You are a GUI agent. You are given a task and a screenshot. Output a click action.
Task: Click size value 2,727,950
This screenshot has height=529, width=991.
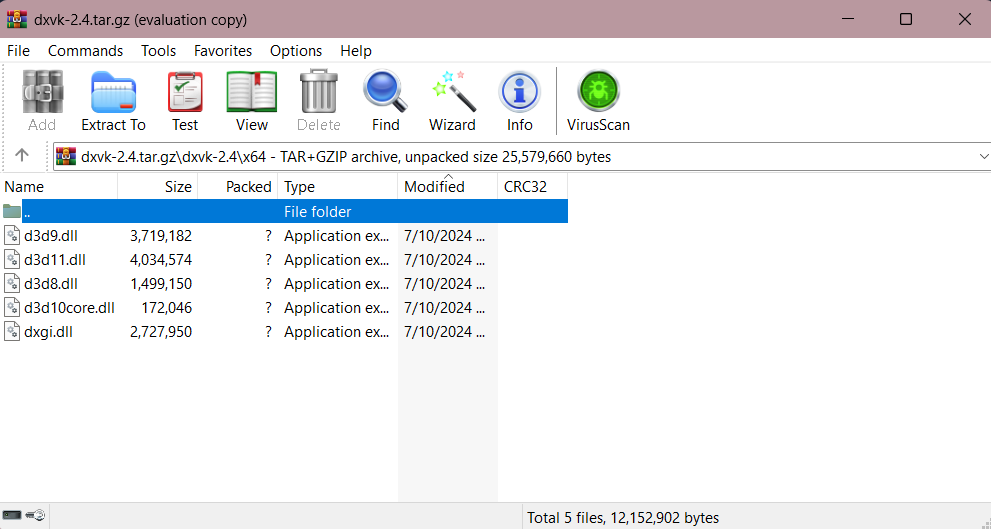tap(161, 332)
